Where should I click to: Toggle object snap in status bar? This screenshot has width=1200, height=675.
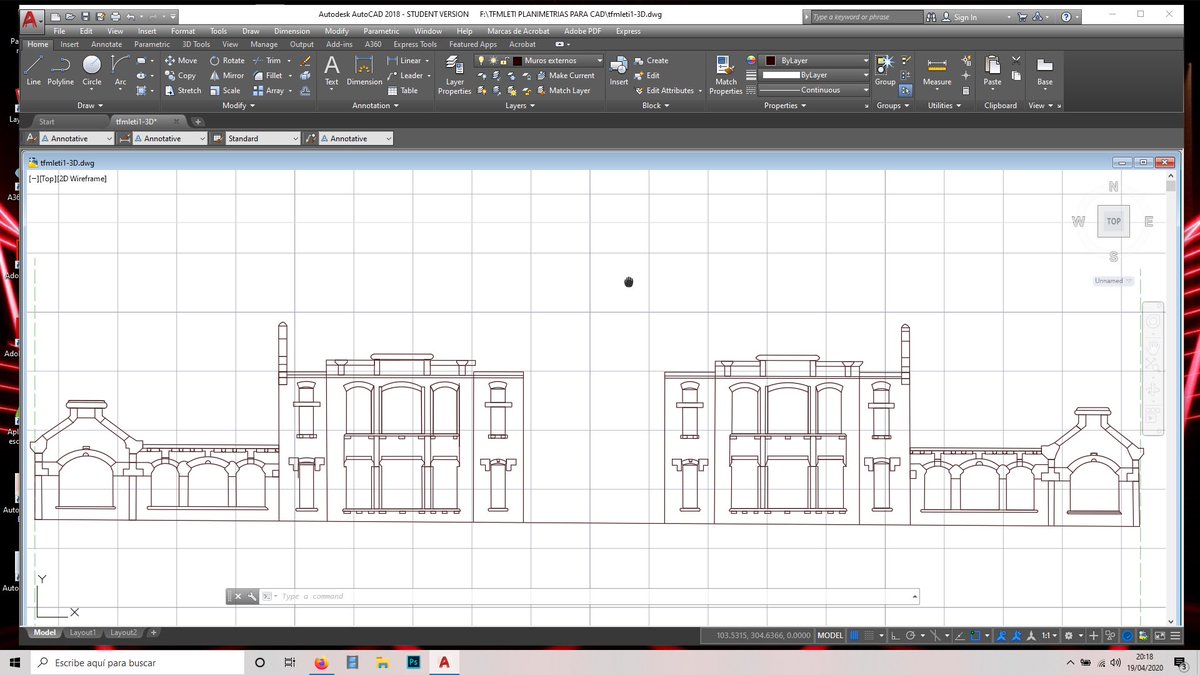[975, 635]
